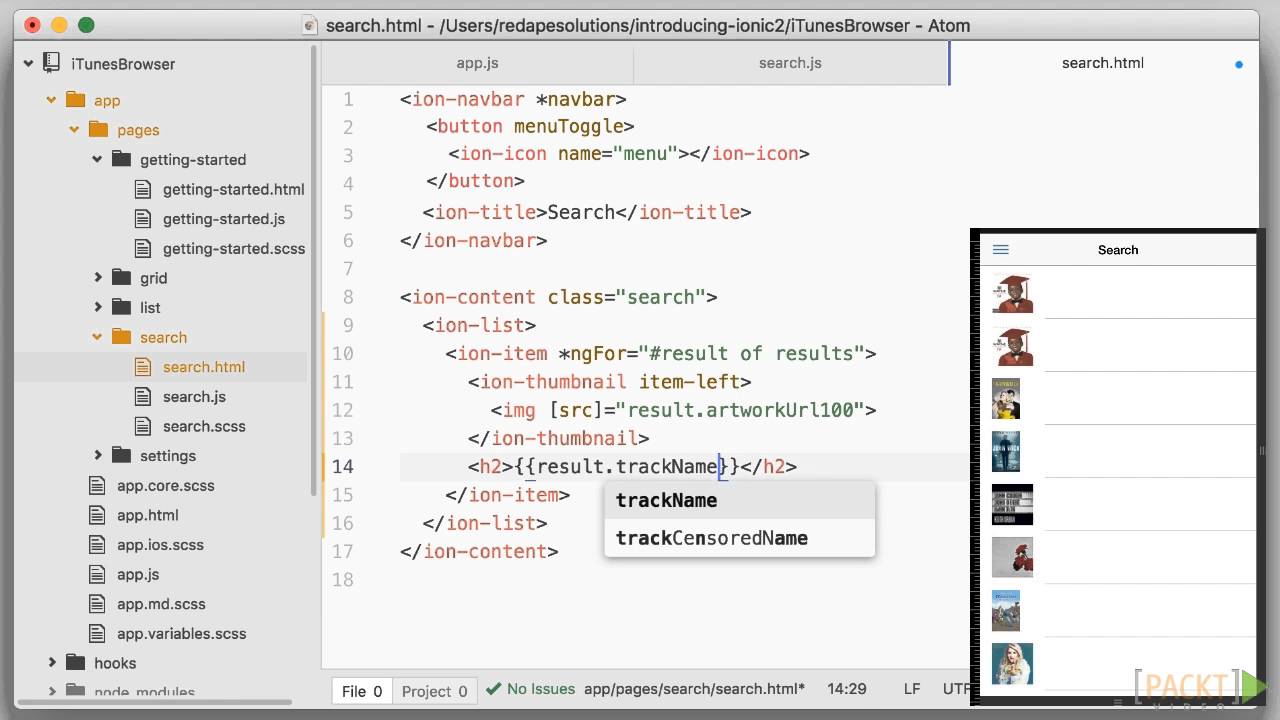Screen dimensions: 1280x720
Task: Switch to the app.js editor tab
Action: tap(477, 63)
